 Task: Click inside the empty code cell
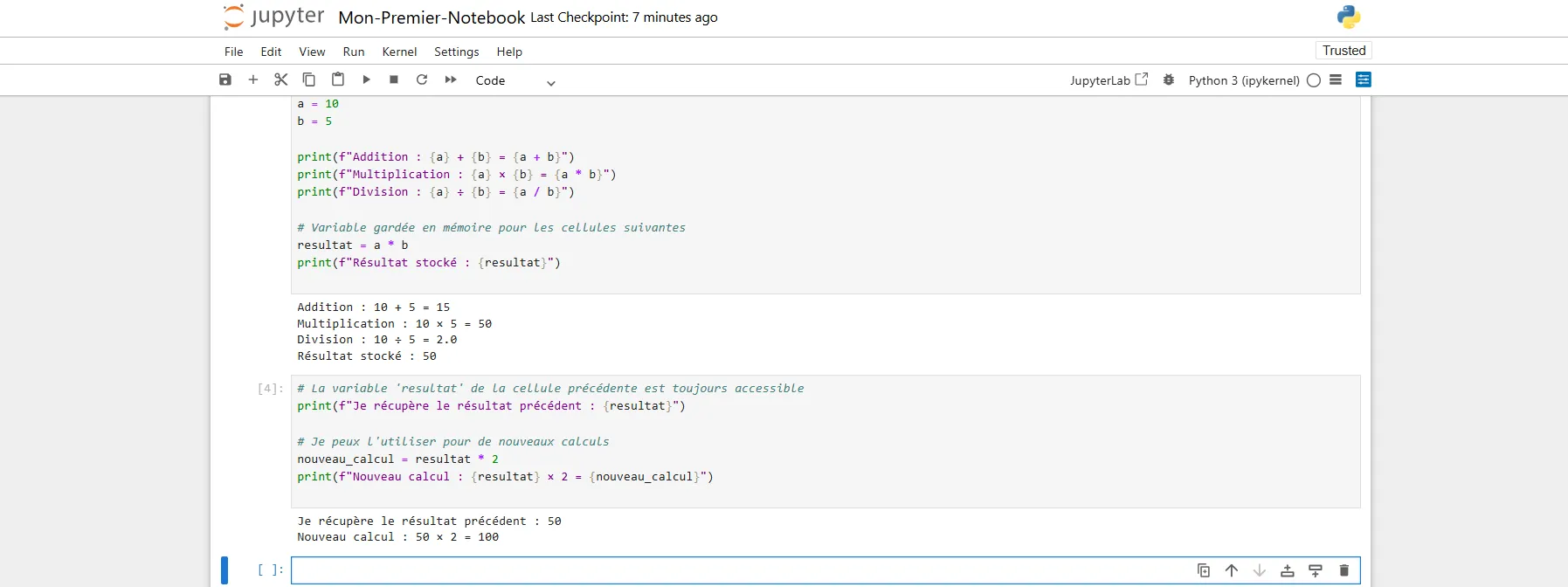(x=734, y=570)
